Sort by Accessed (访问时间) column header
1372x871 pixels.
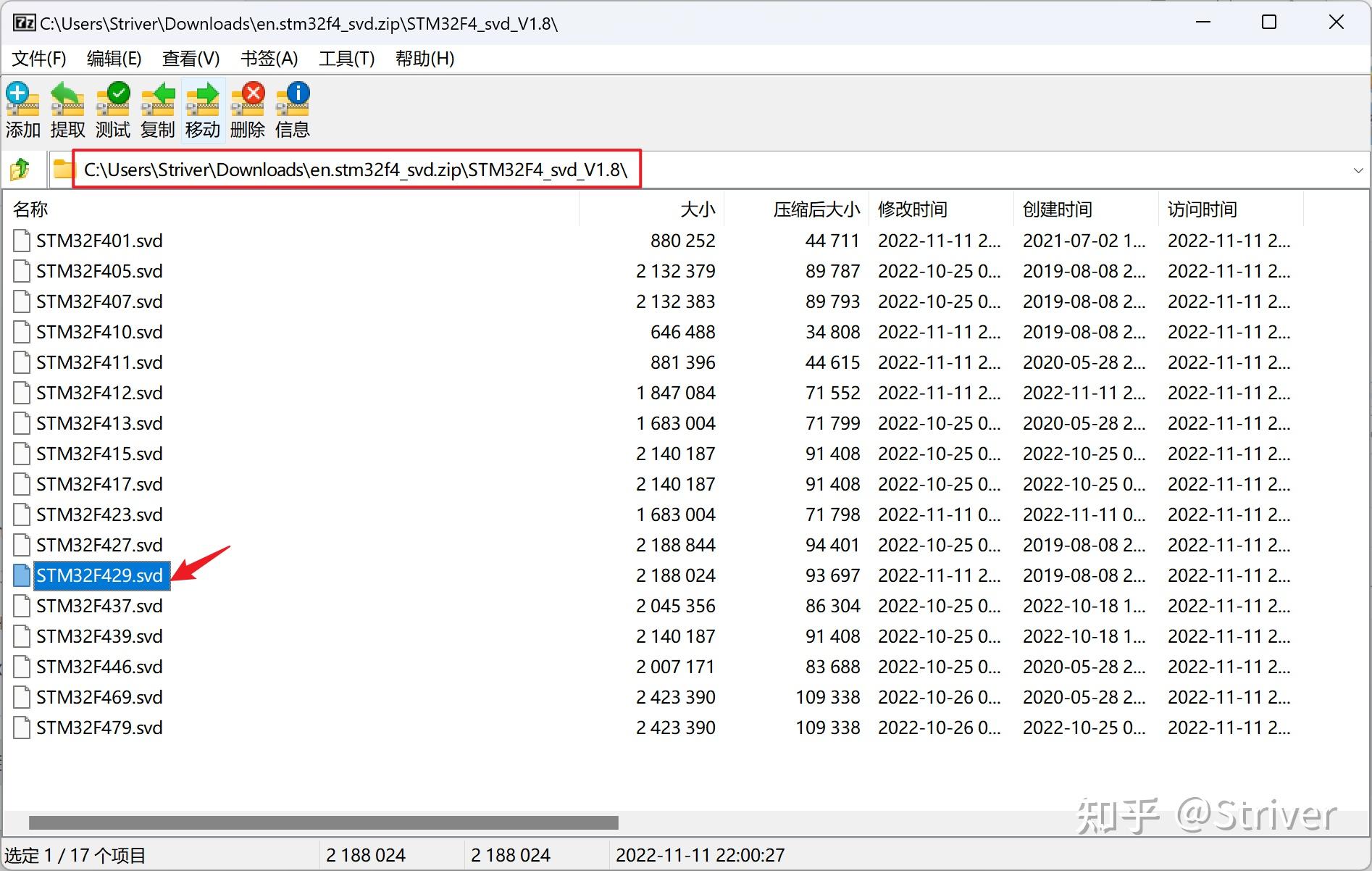(1231, 209)
